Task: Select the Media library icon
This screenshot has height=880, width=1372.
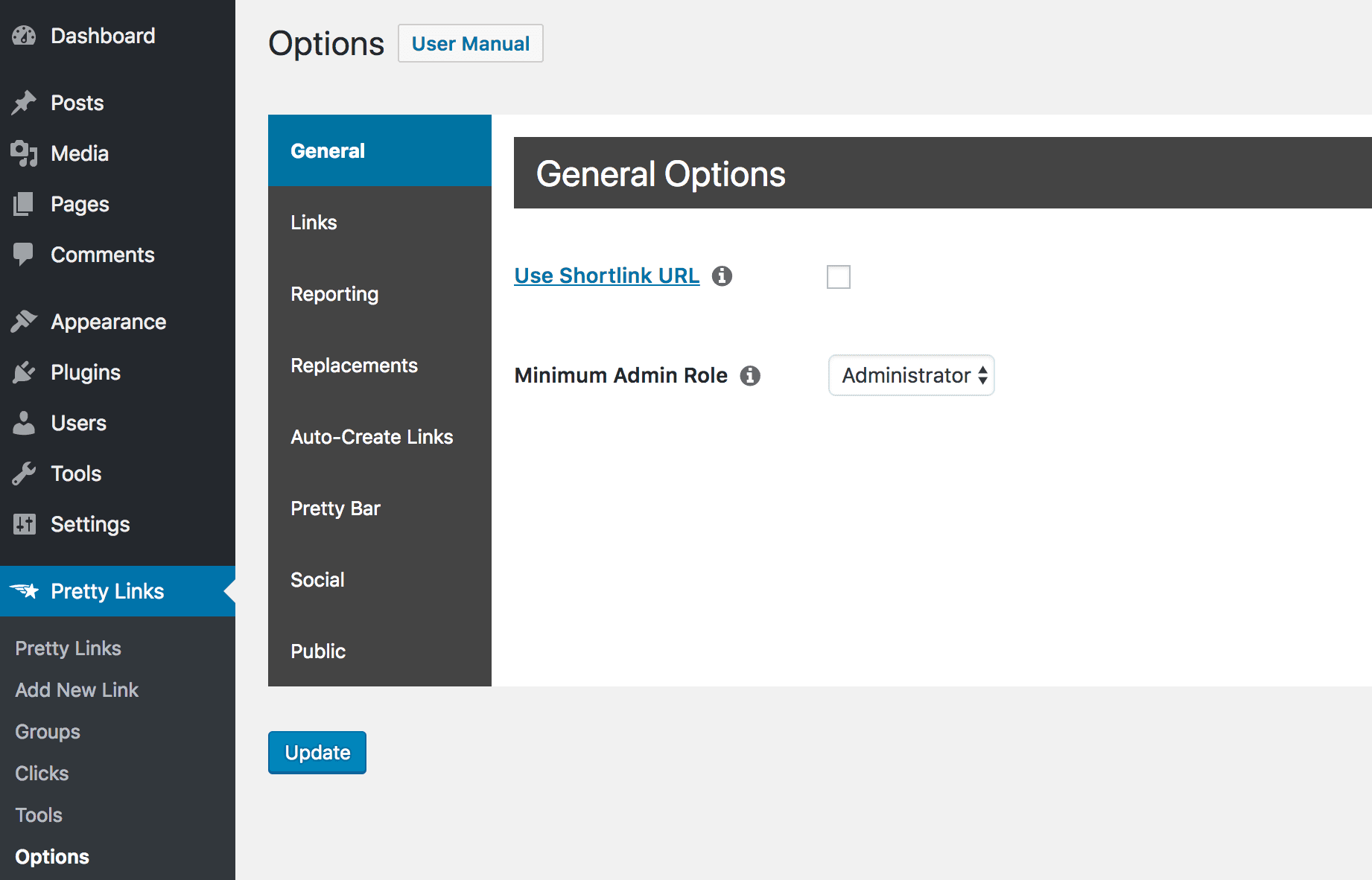Action: coord(25,153)
